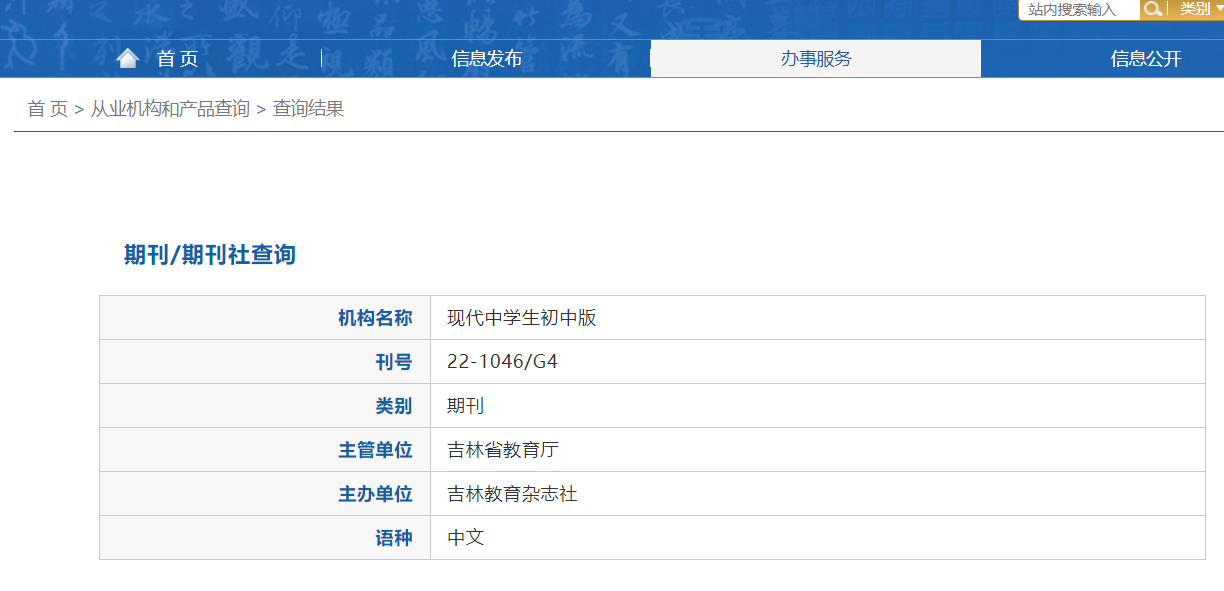This screenshot has height=591, width=1224.
Task: Select the value 吉林省教育厅
Action: click(502, 450)
